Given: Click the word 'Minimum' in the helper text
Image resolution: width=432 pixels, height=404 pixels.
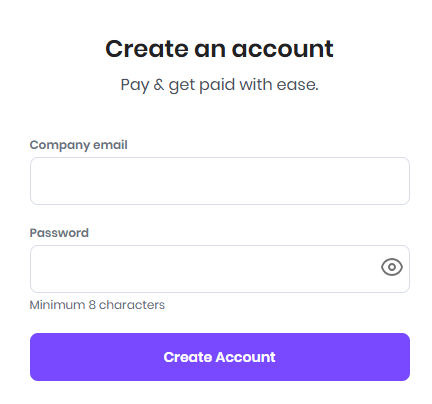Looking at the screenshot, I should tap(57, 305).
